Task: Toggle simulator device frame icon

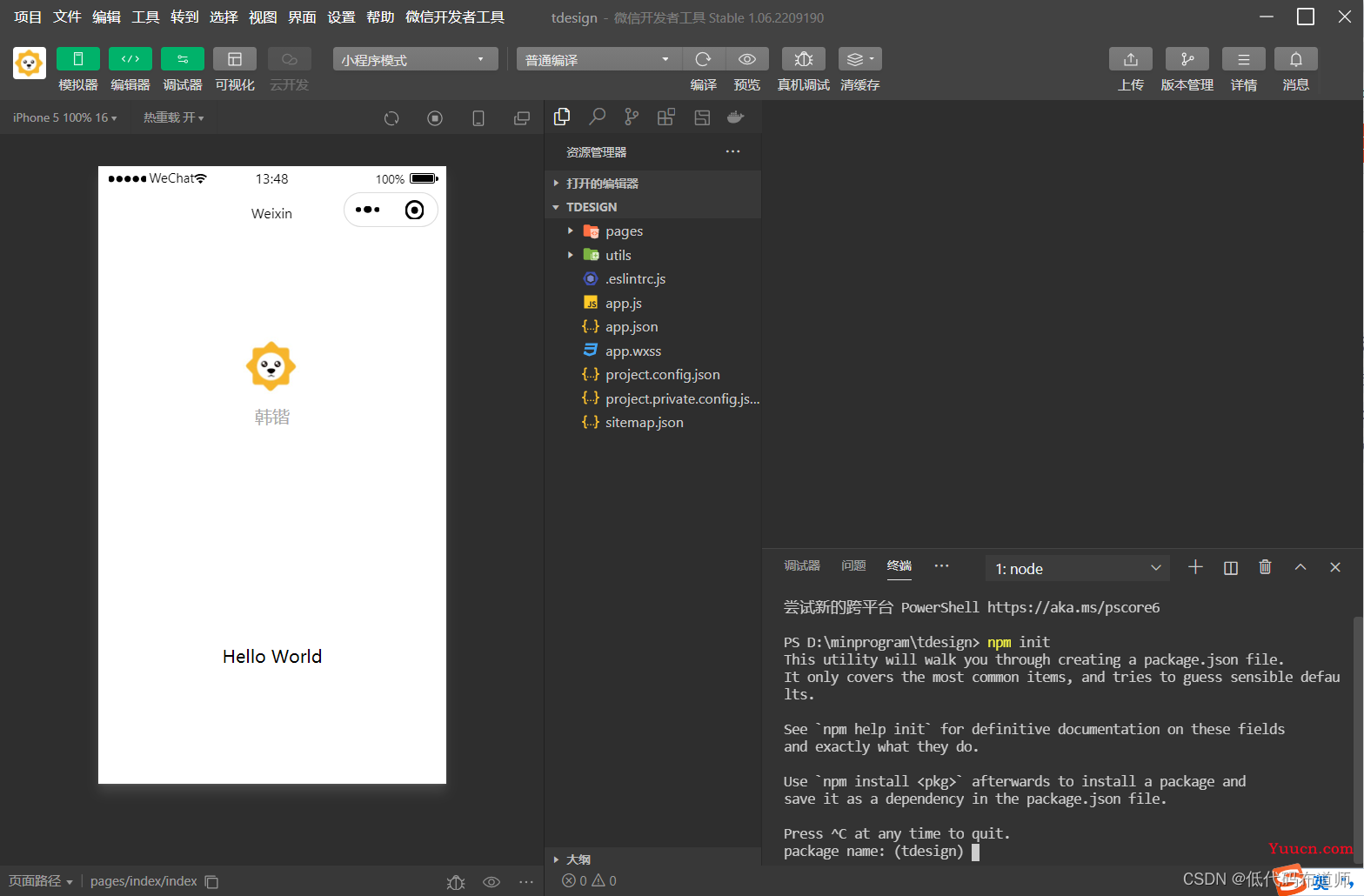Action: point(478,118)
